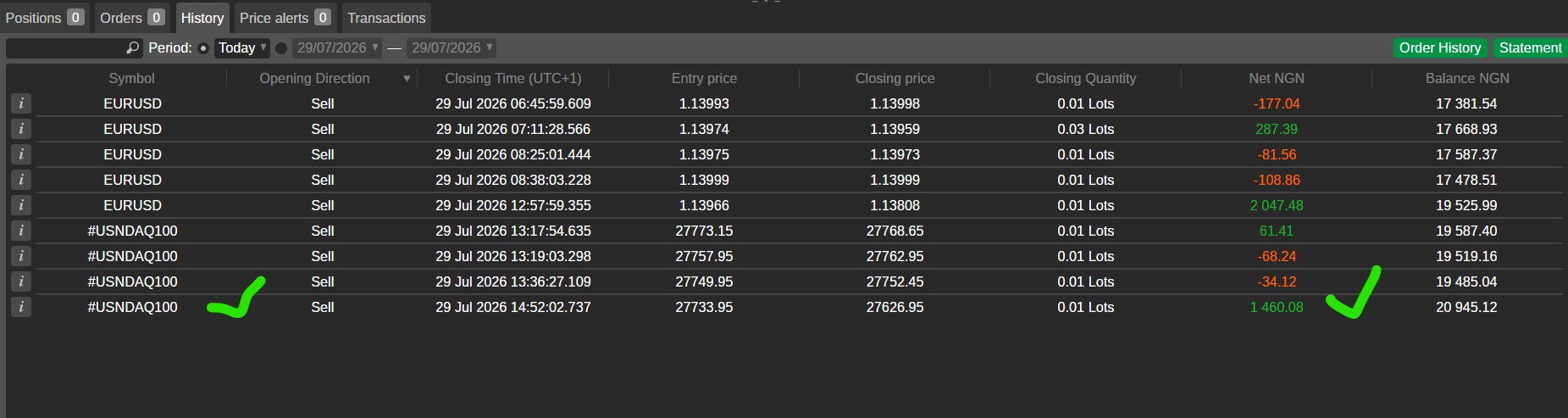
Task: Open the Price alerts tab
Action: coord(285,18)
